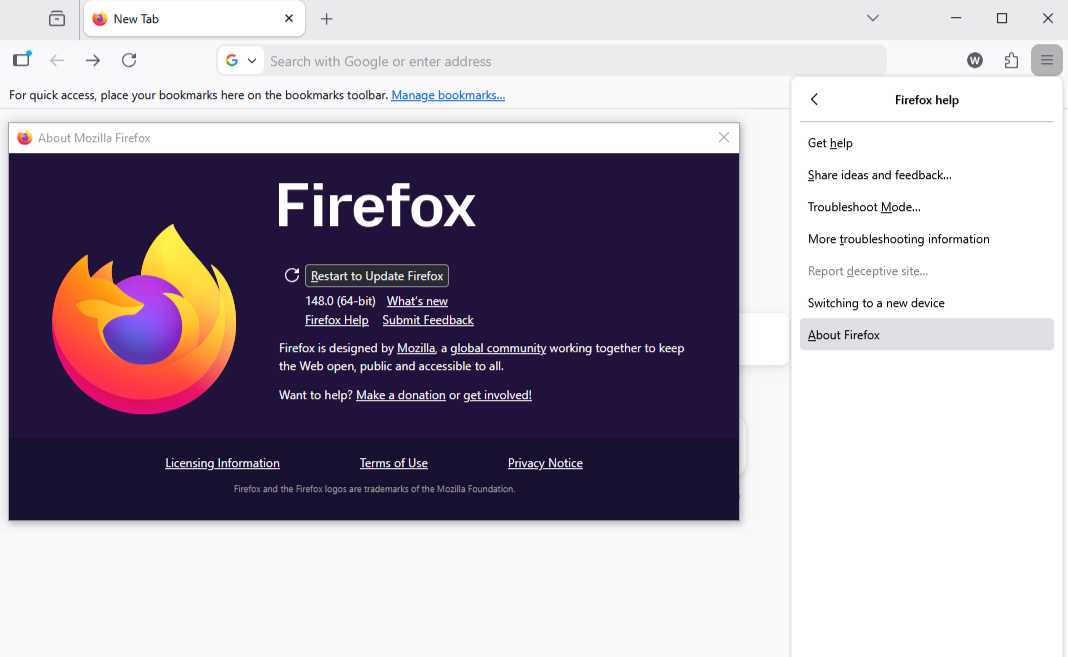Viewport: 1068px width, 657px height.
Task: Click the Manage bookmarks link
Action: 448,93
